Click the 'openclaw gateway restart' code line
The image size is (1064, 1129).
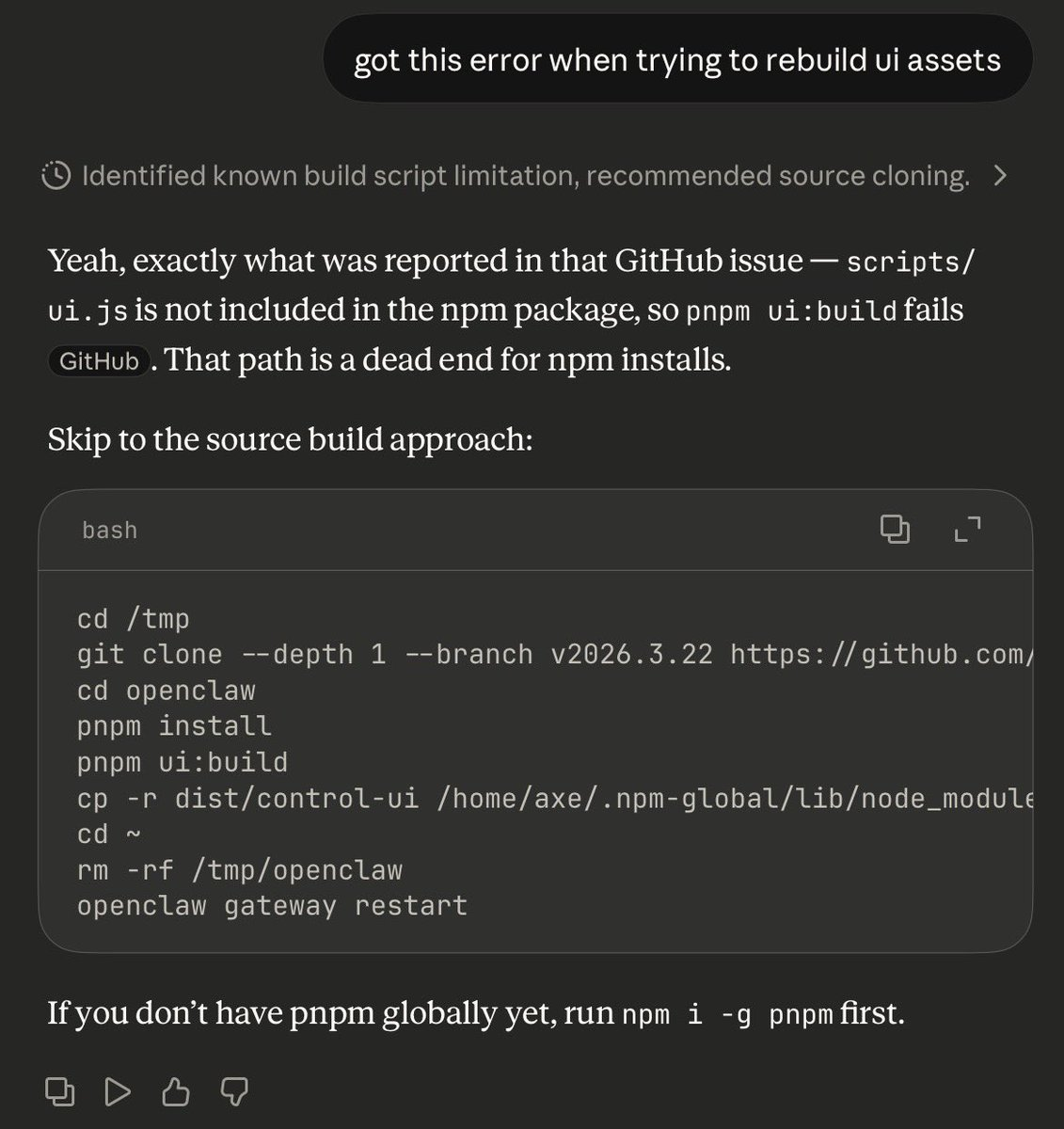coord(272,905)
